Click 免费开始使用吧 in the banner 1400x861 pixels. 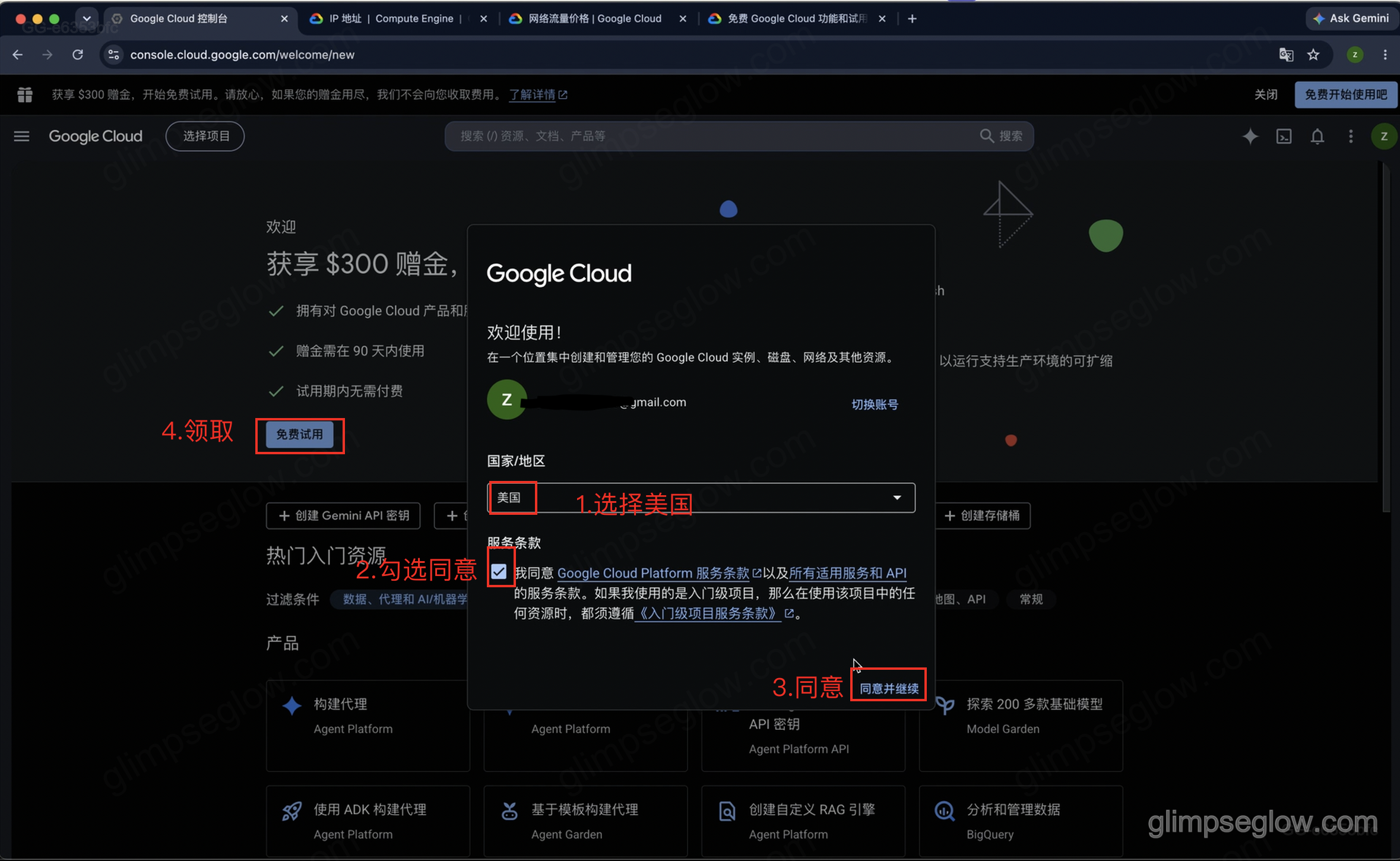tap(1345, 94)
